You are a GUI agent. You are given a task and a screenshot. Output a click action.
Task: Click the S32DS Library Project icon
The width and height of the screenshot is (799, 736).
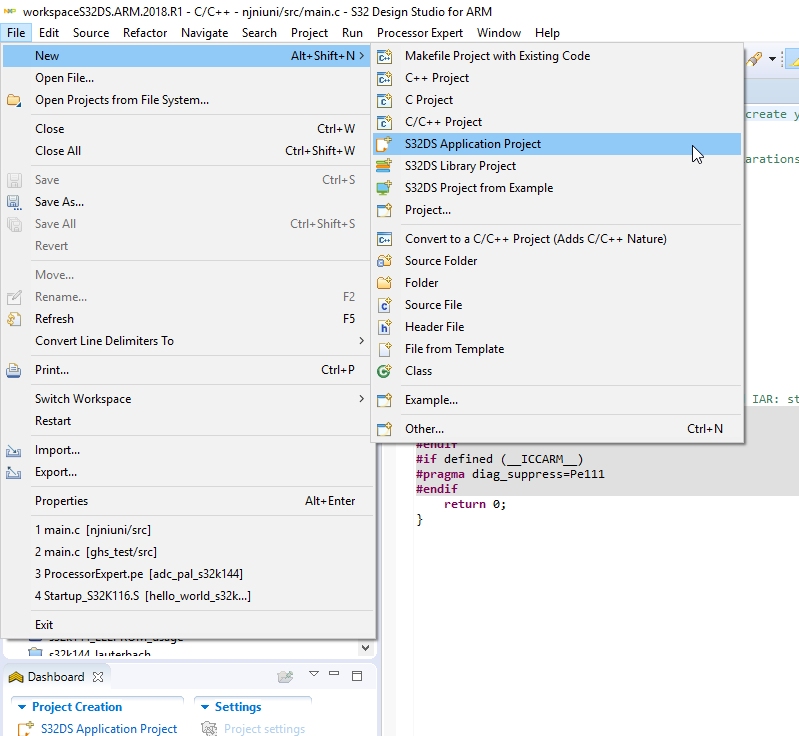(385, 166)
